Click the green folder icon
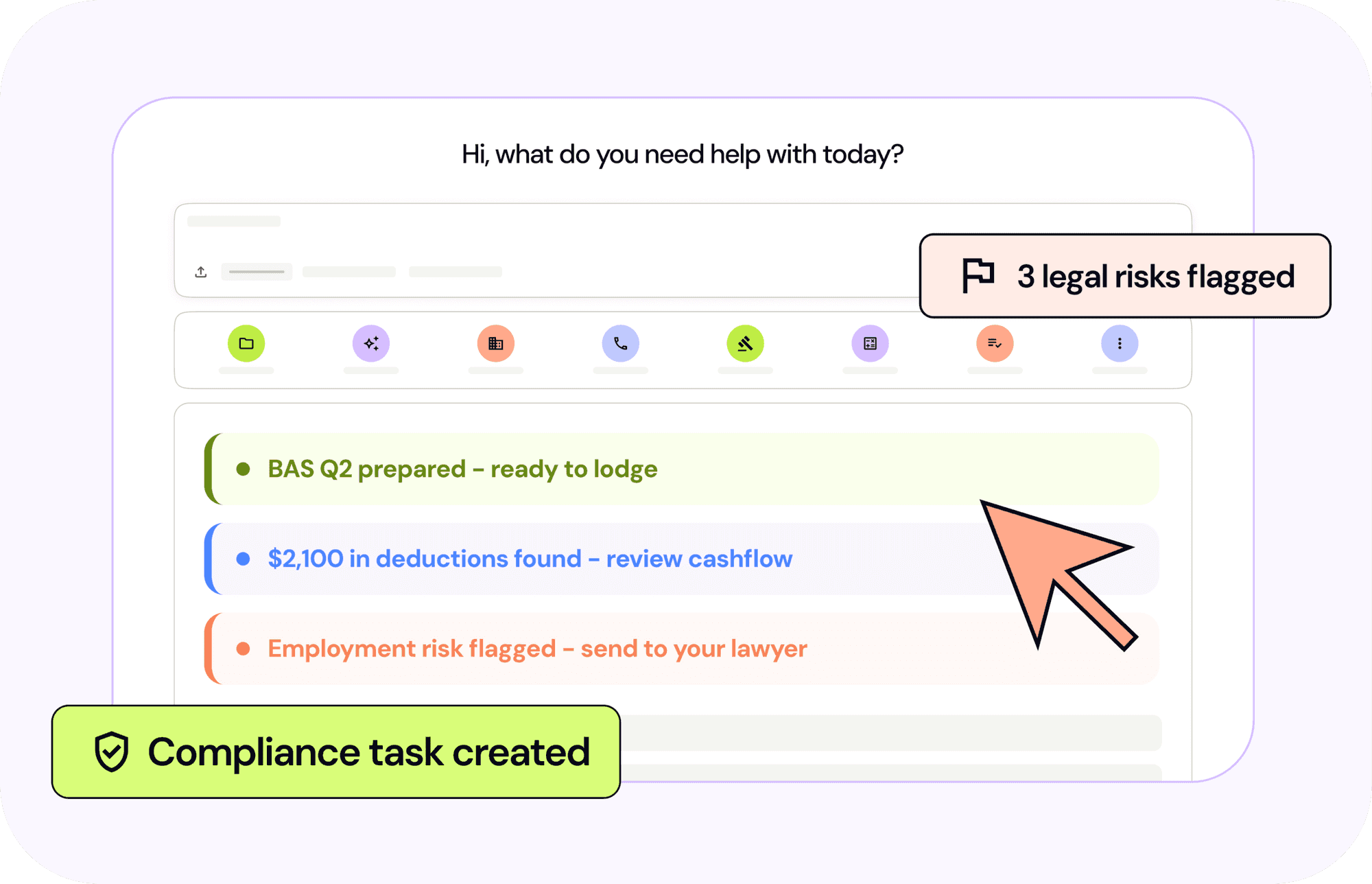The width and height of the screenshot is (1372, 884). tap(246, 343)
